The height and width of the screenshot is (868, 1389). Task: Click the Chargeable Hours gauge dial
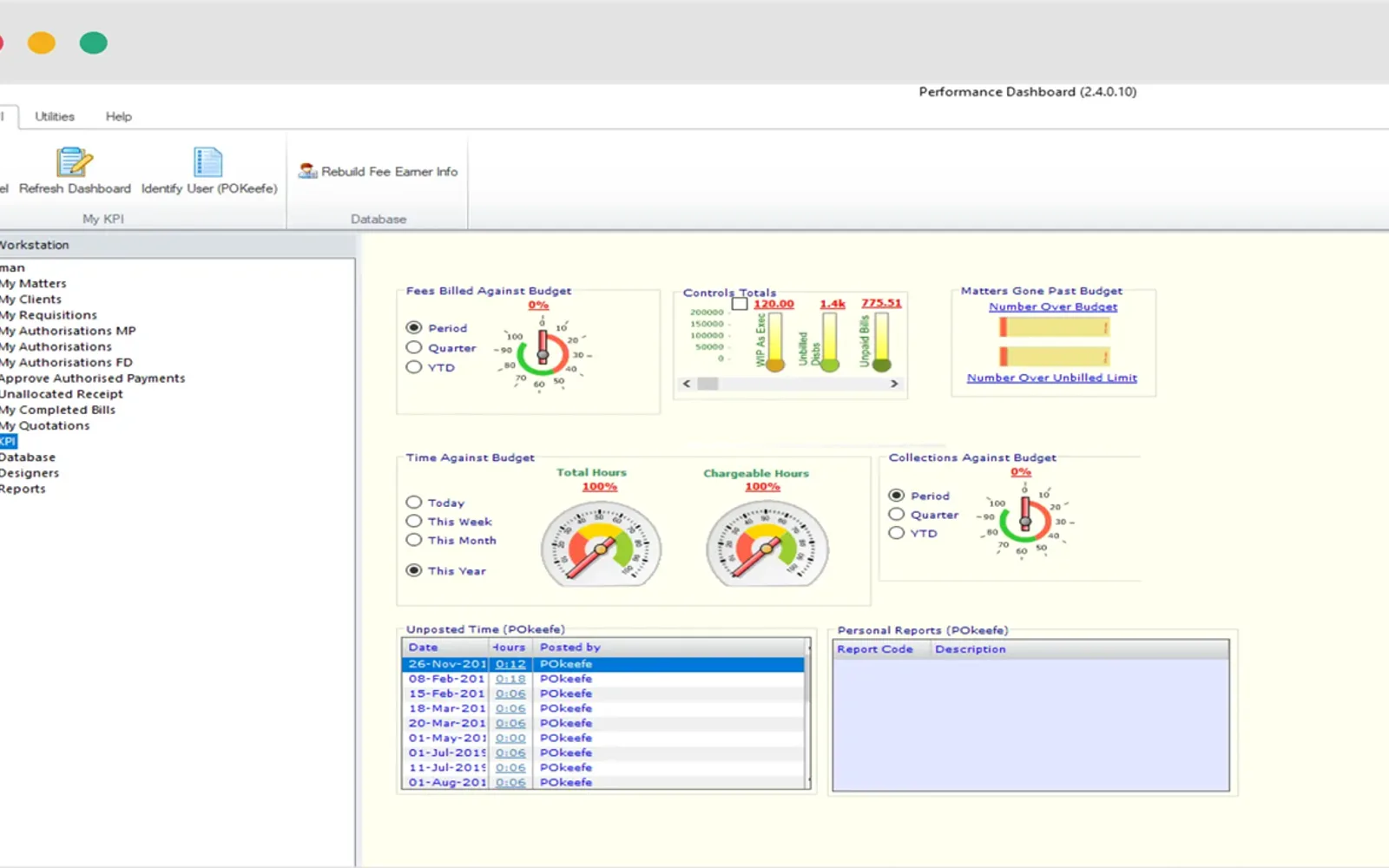pos(767,544)
